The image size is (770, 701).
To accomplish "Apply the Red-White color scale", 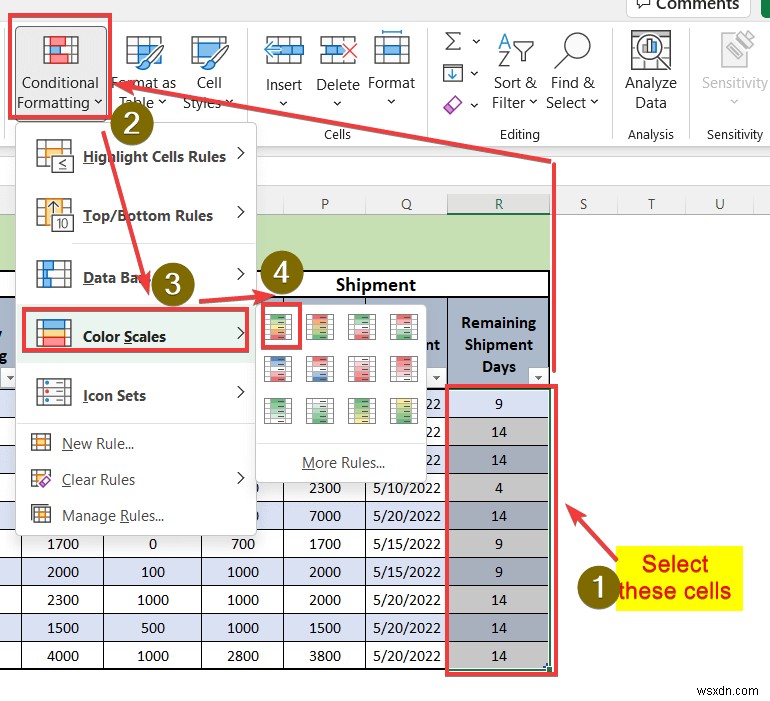I will (404, 369).
